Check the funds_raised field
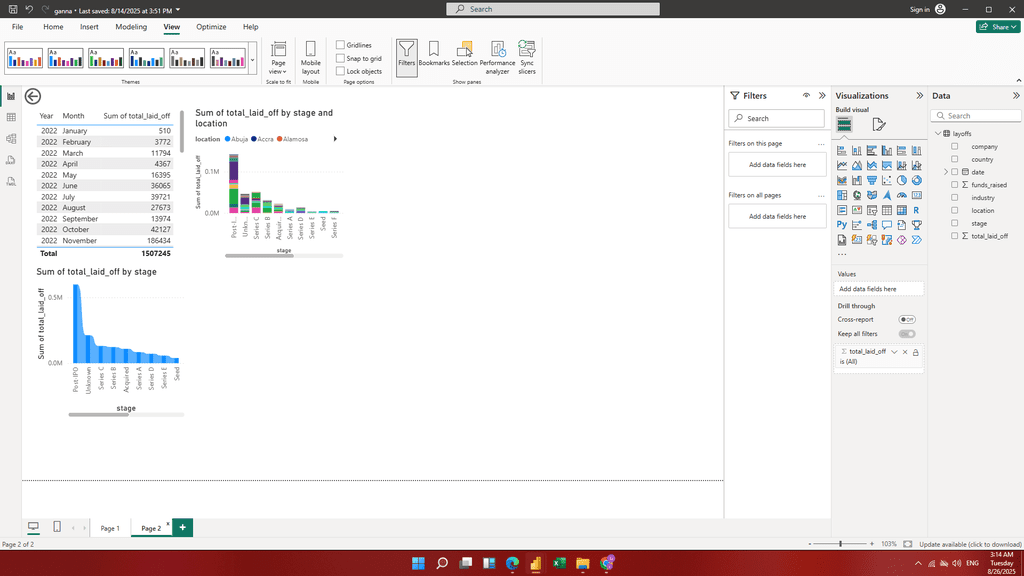1024x576 pixels. 955,185
